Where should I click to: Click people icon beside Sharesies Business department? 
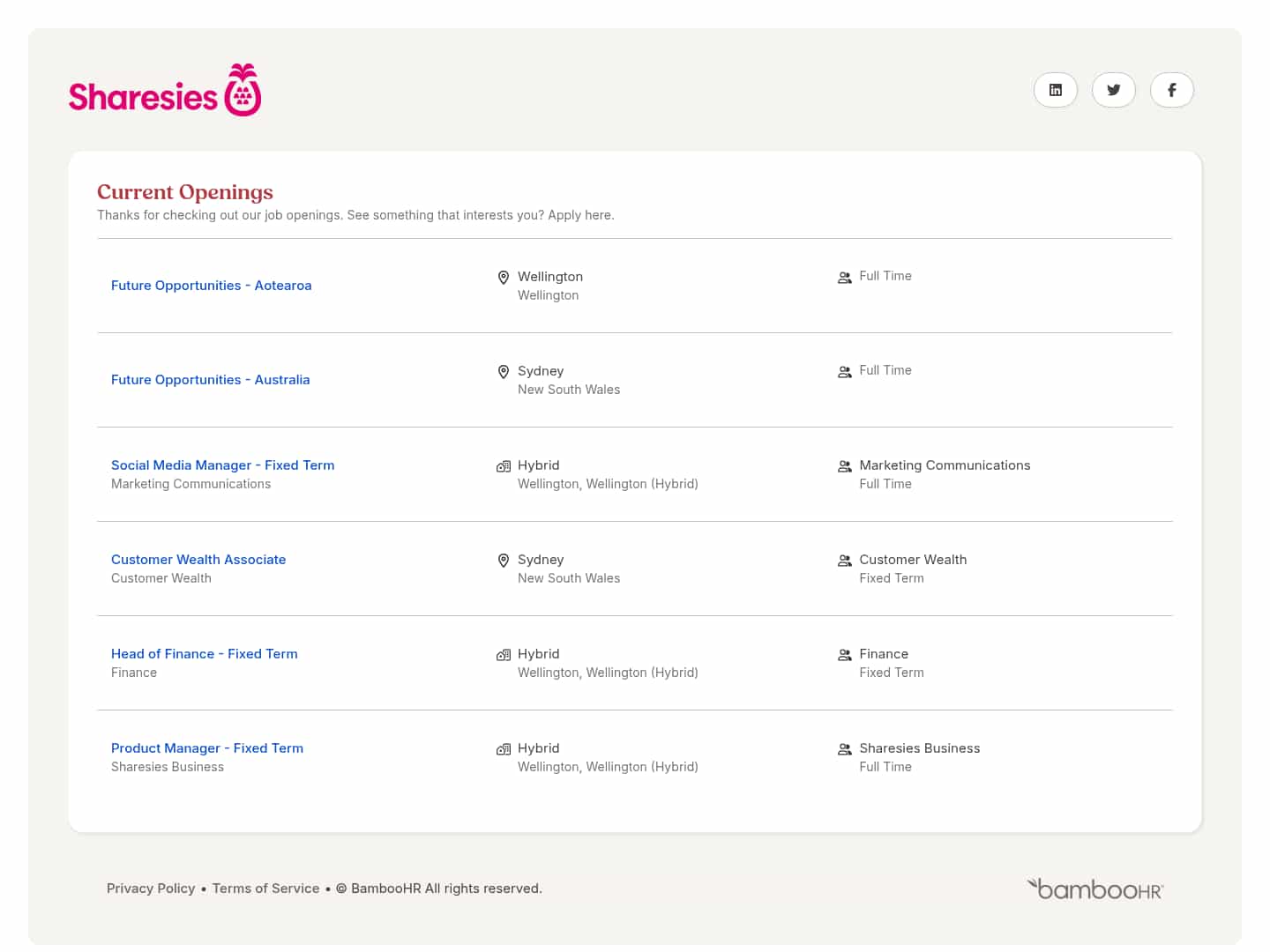click(x=844, y=749)
